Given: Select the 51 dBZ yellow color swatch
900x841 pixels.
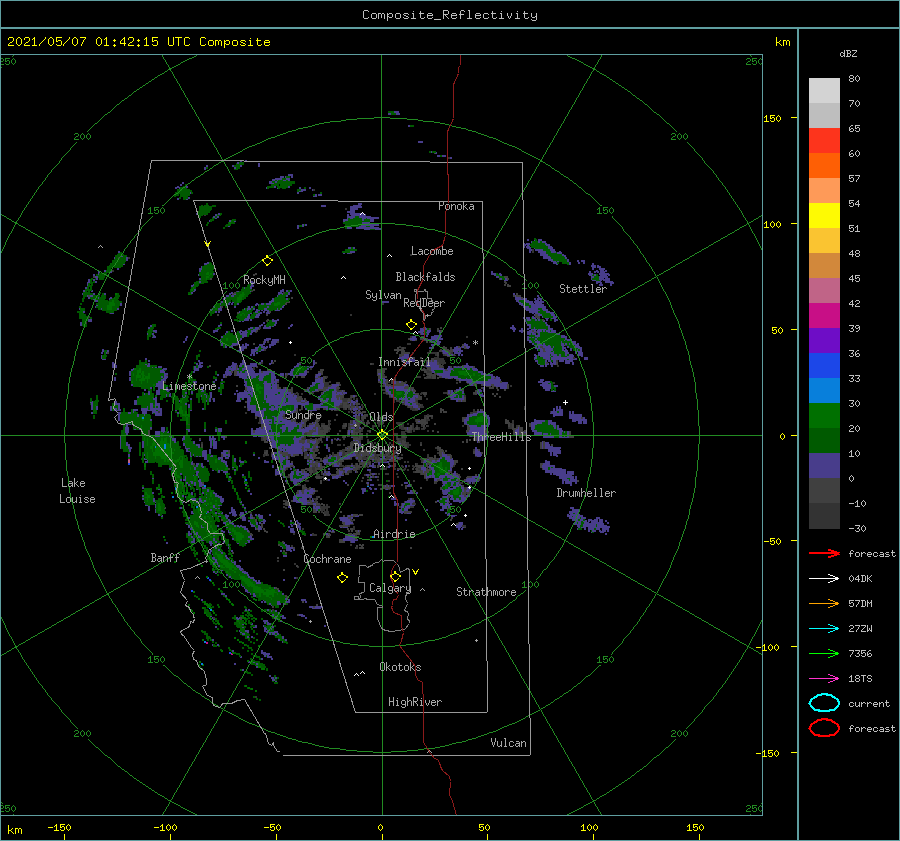Looking at the screenshot, I should [x=824, y=216].
